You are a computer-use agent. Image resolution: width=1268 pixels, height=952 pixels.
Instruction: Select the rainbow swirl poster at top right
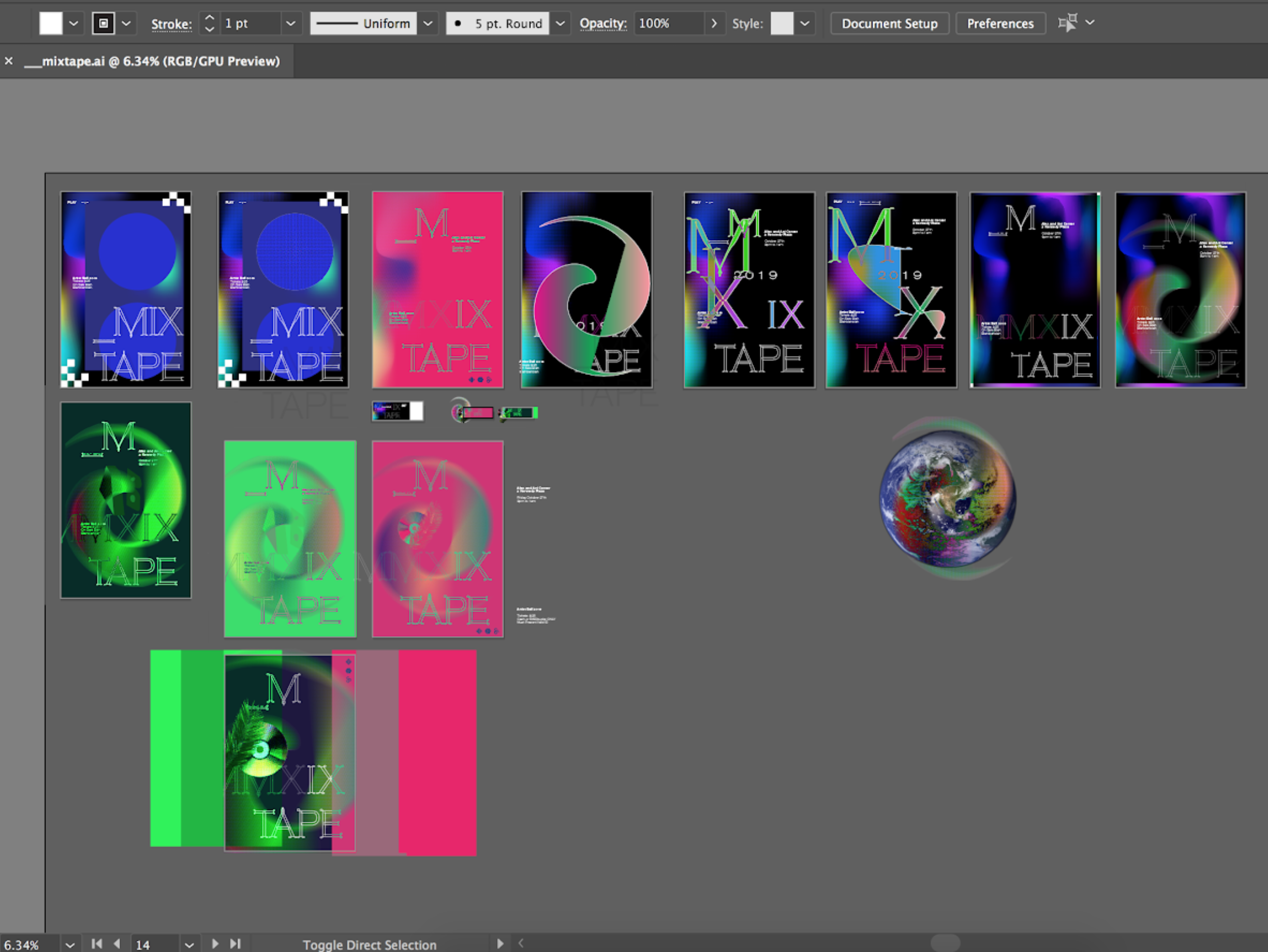tap(1181, 290)
